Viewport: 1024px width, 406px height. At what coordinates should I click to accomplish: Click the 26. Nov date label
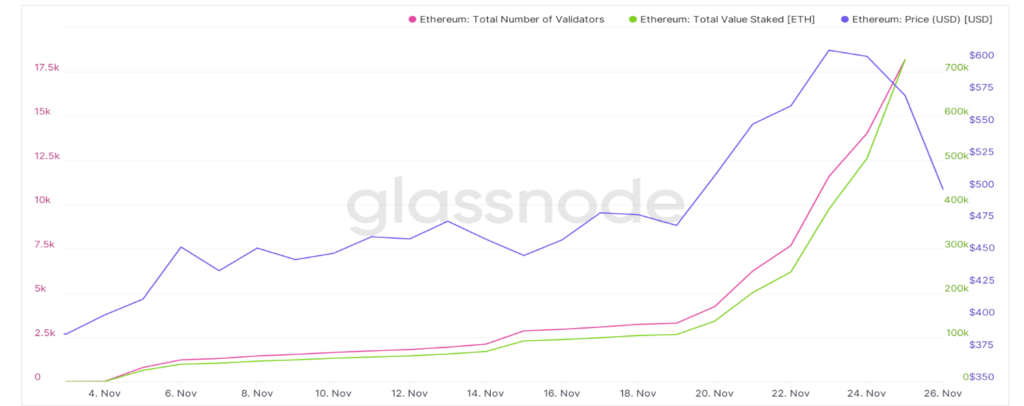coord(944,393)
